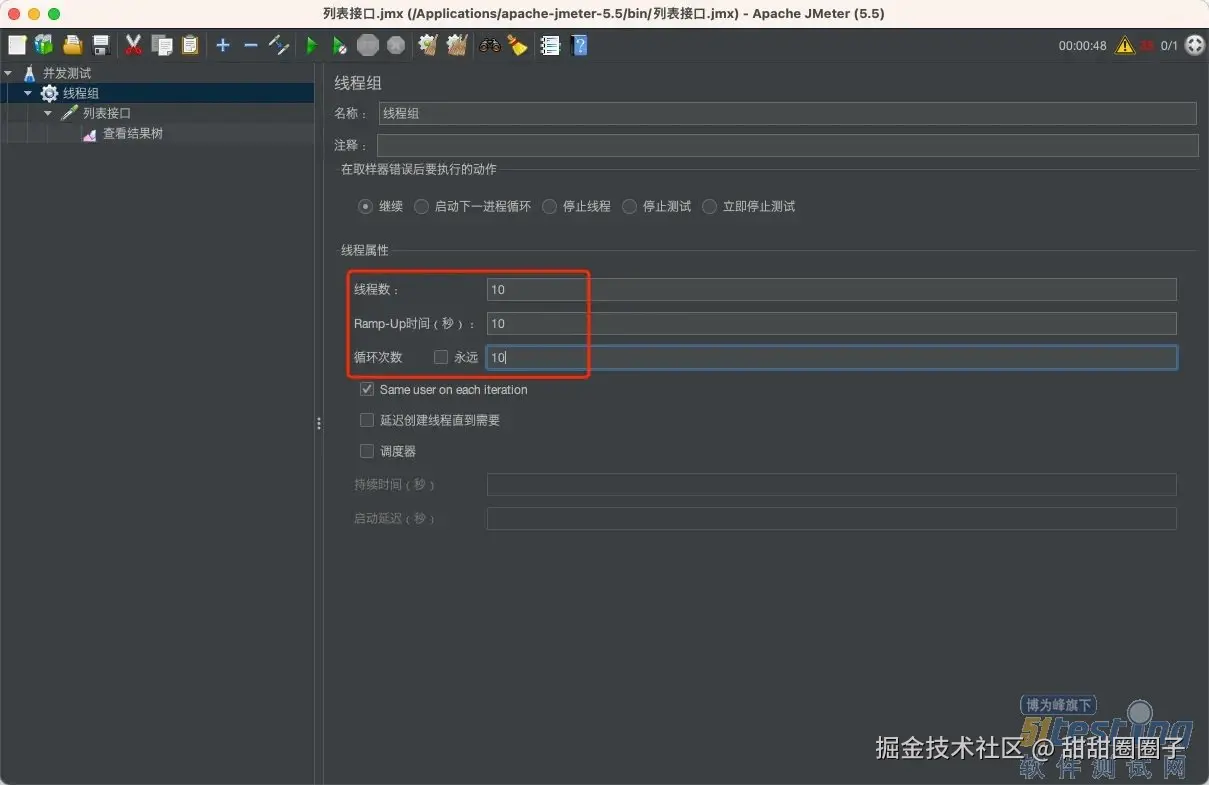Click the 持续时间 duration field

click(x=831, y=485)
